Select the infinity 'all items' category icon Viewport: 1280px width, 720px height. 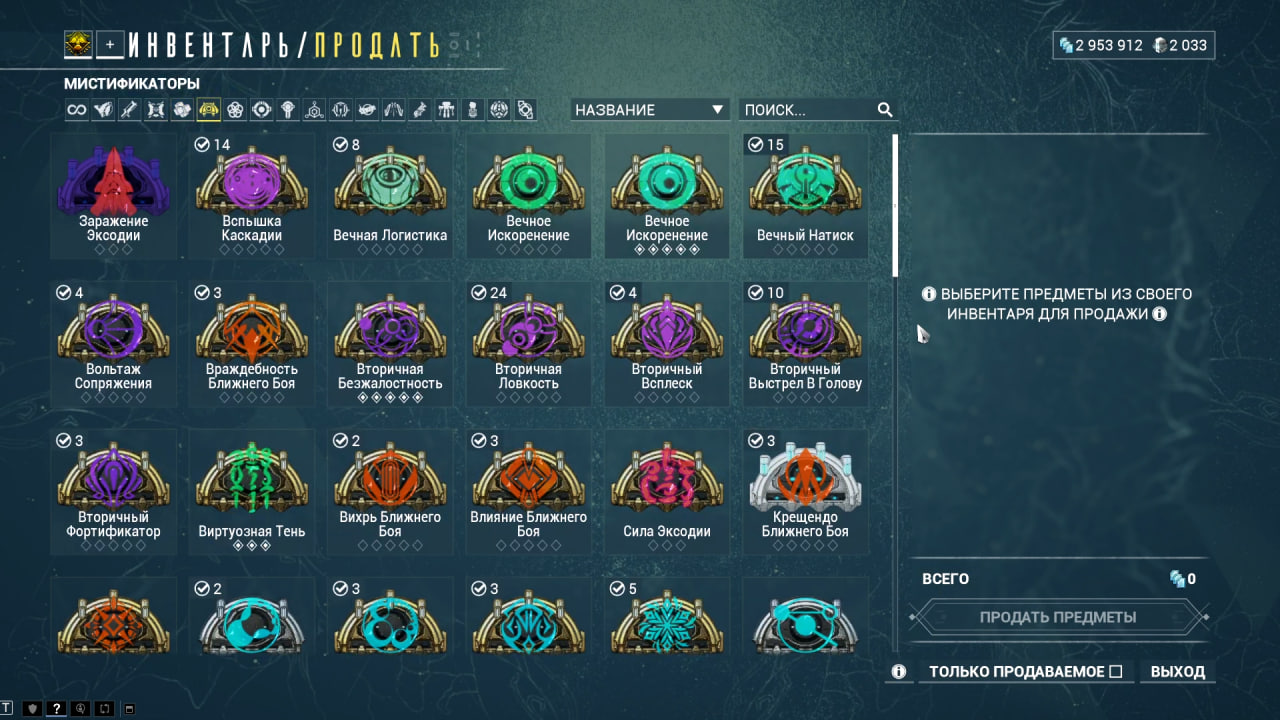(77, 110)
